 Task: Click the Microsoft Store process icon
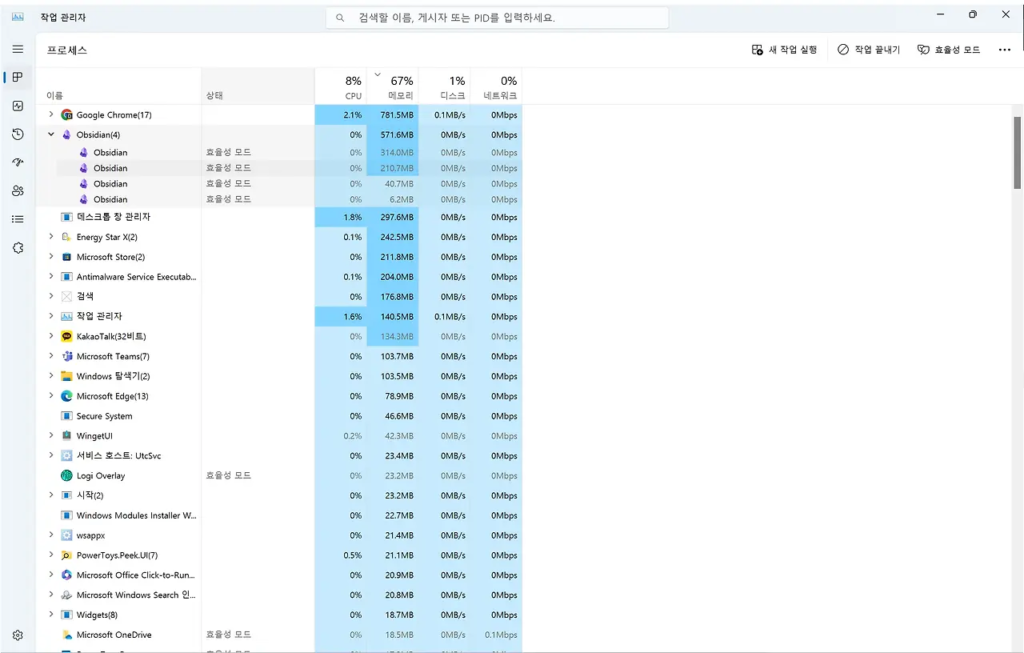[67, 257]
